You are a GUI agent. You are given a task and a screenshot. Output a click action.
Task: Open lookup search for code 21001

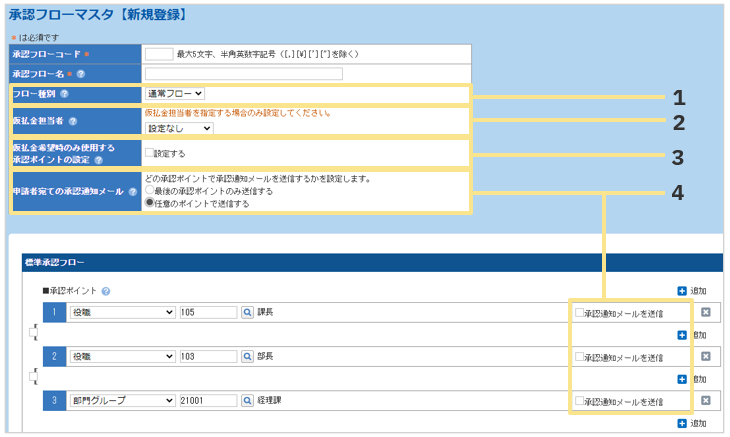point(248,400)
